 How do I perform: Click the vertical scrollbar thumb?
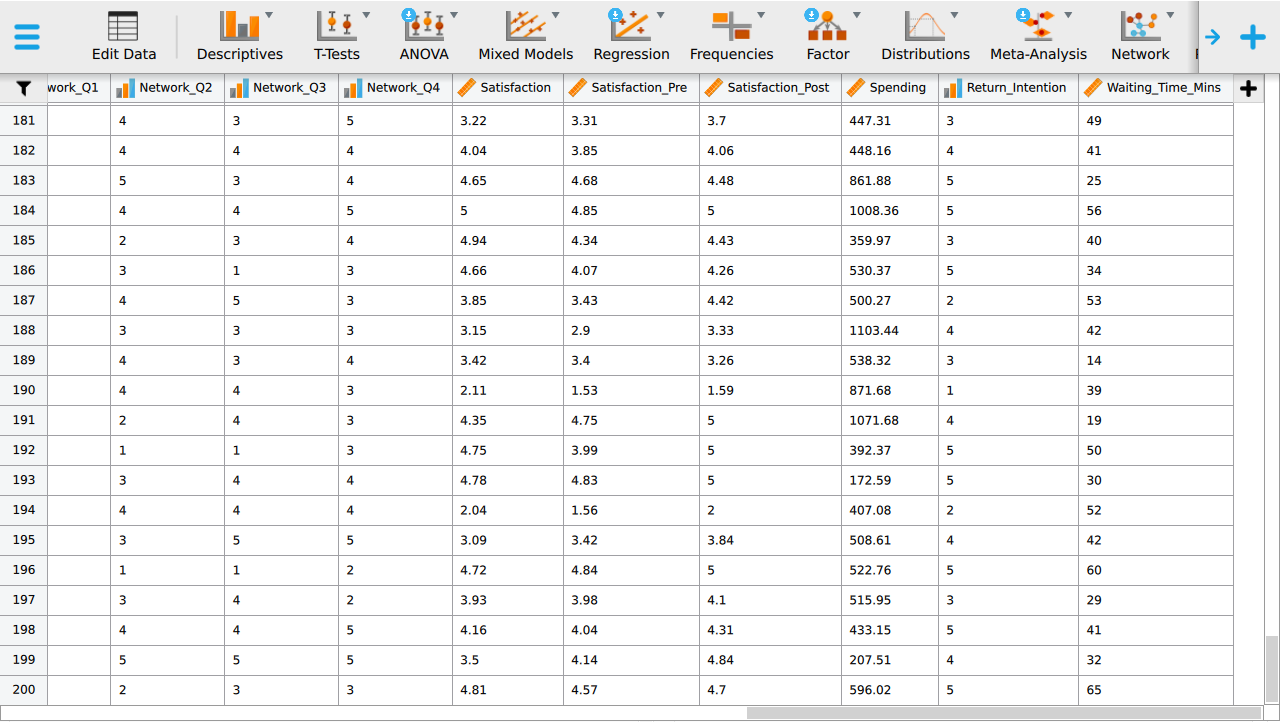pos(1272,669)
